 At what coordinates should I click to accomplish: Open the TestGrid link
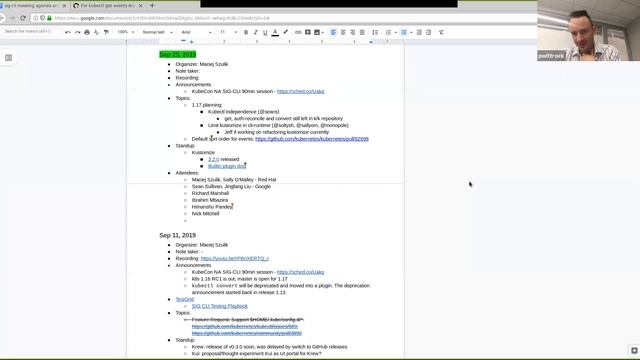point(185,299)
